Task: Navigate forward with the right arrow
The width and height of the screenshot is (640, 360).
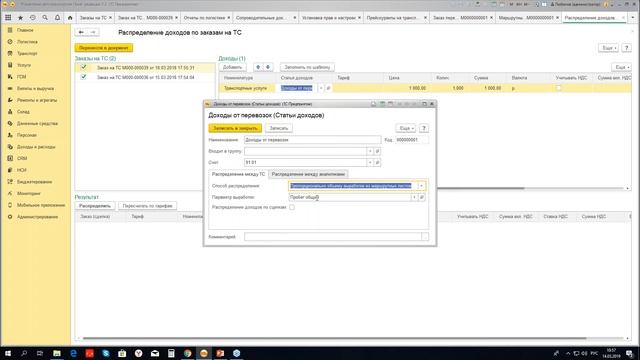Action: (93, 32)
